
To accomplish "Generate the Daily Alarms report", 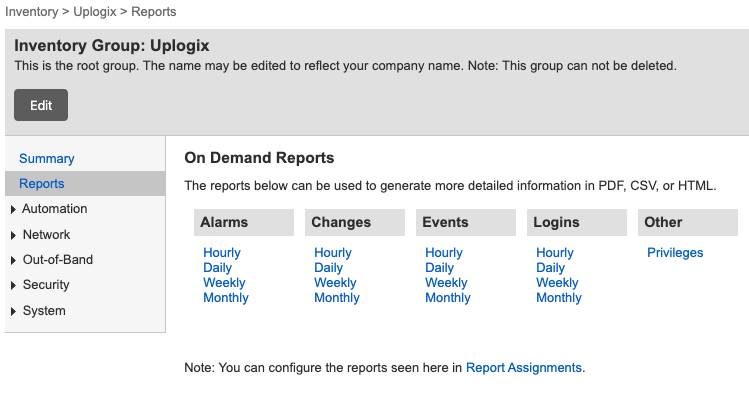I will click(x=217, y=267).
